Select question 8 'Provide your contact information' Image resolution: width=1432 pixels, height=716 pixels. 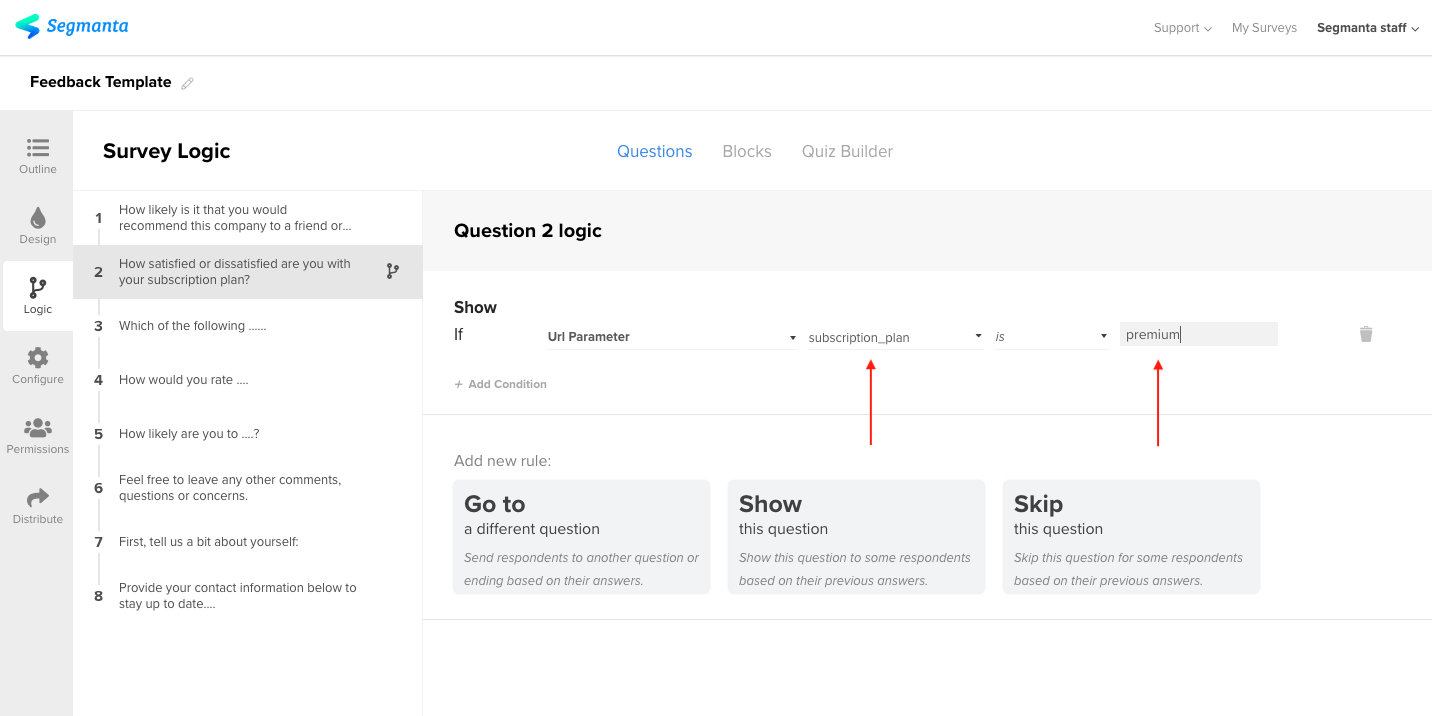pos(248,596)
